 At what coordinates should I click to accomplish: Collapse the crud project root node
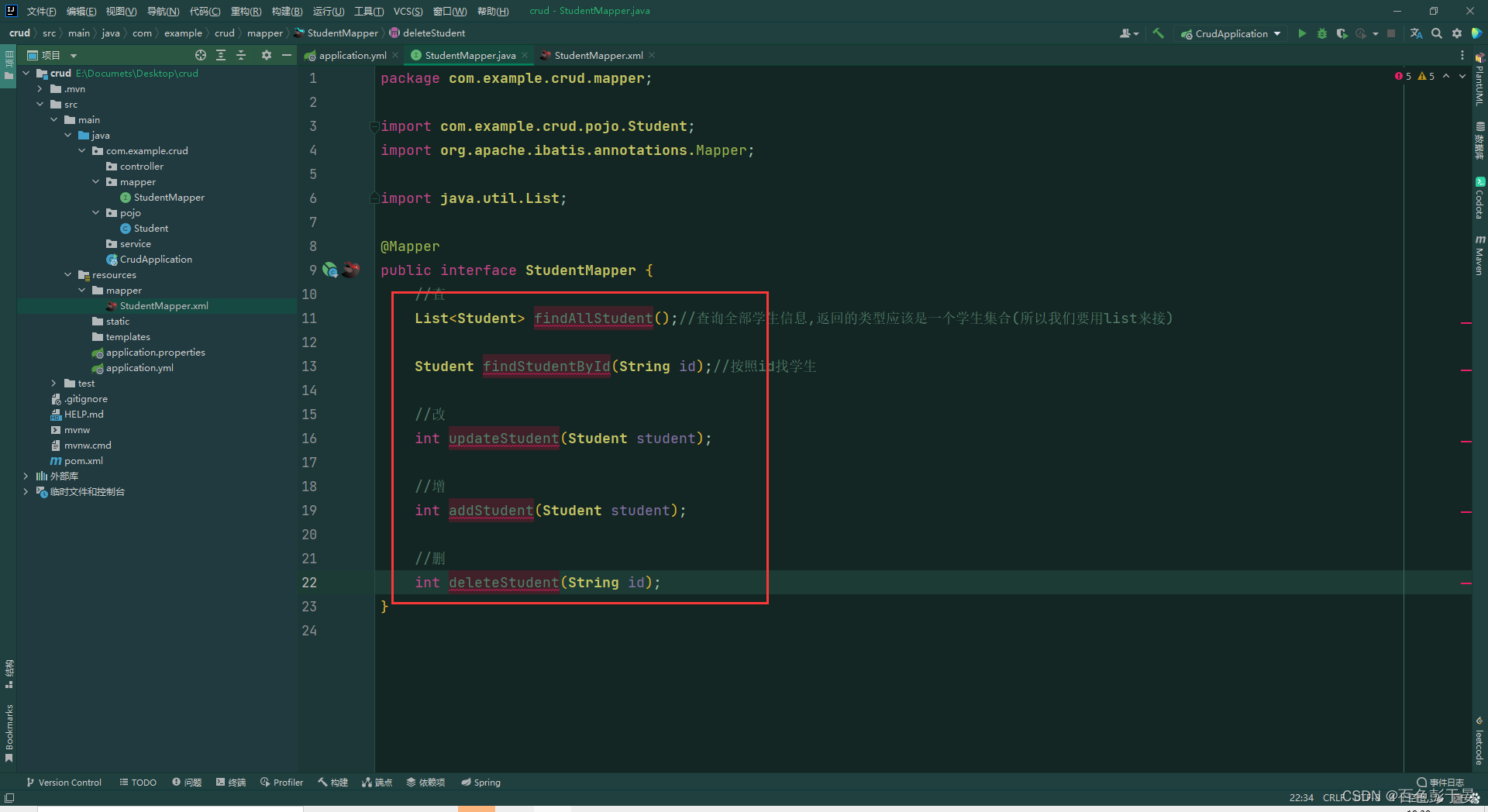tap(26, 73)
